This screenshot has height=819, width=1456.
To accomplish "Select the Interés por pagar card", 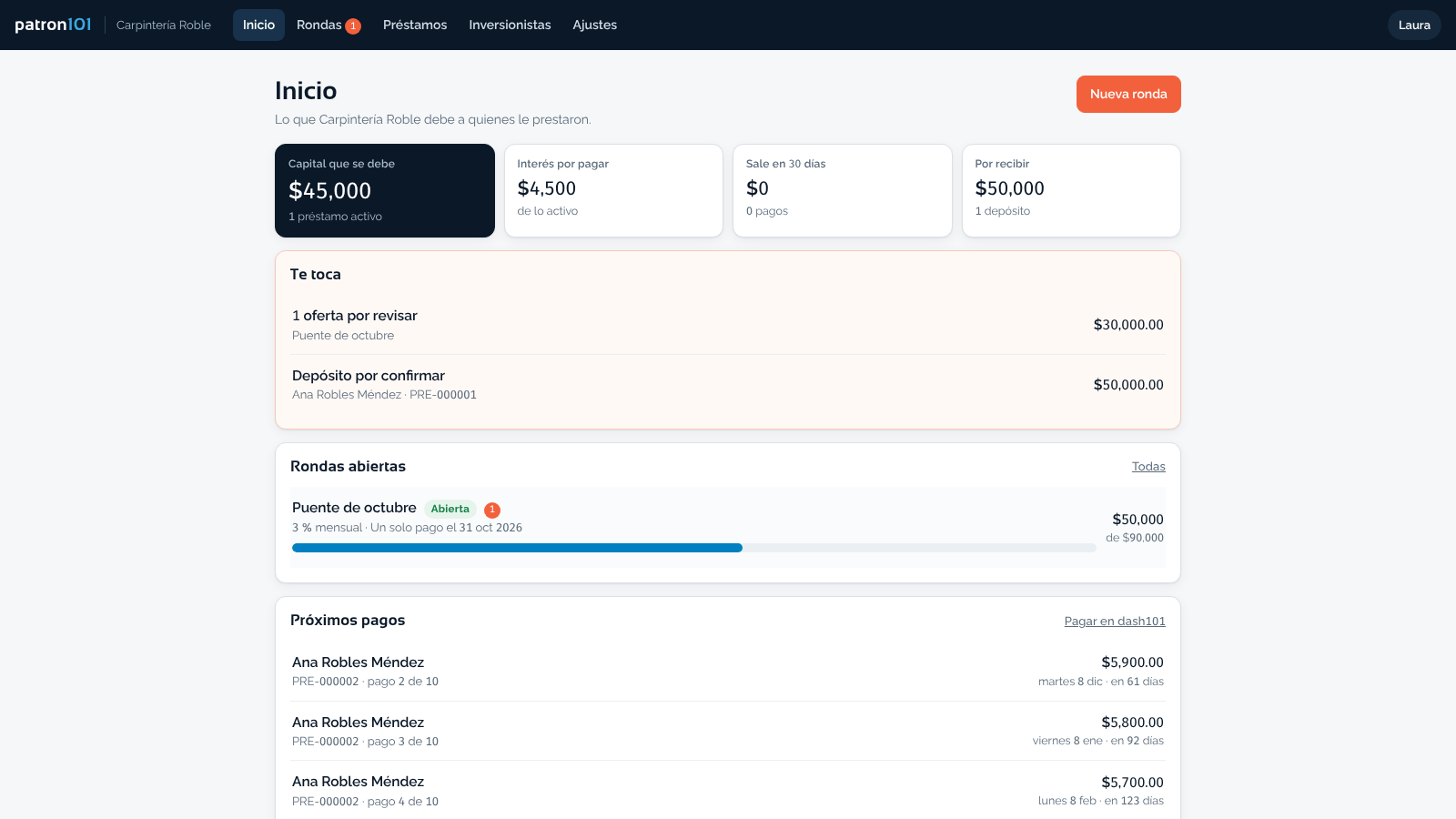I will click(x=613, y=190).
